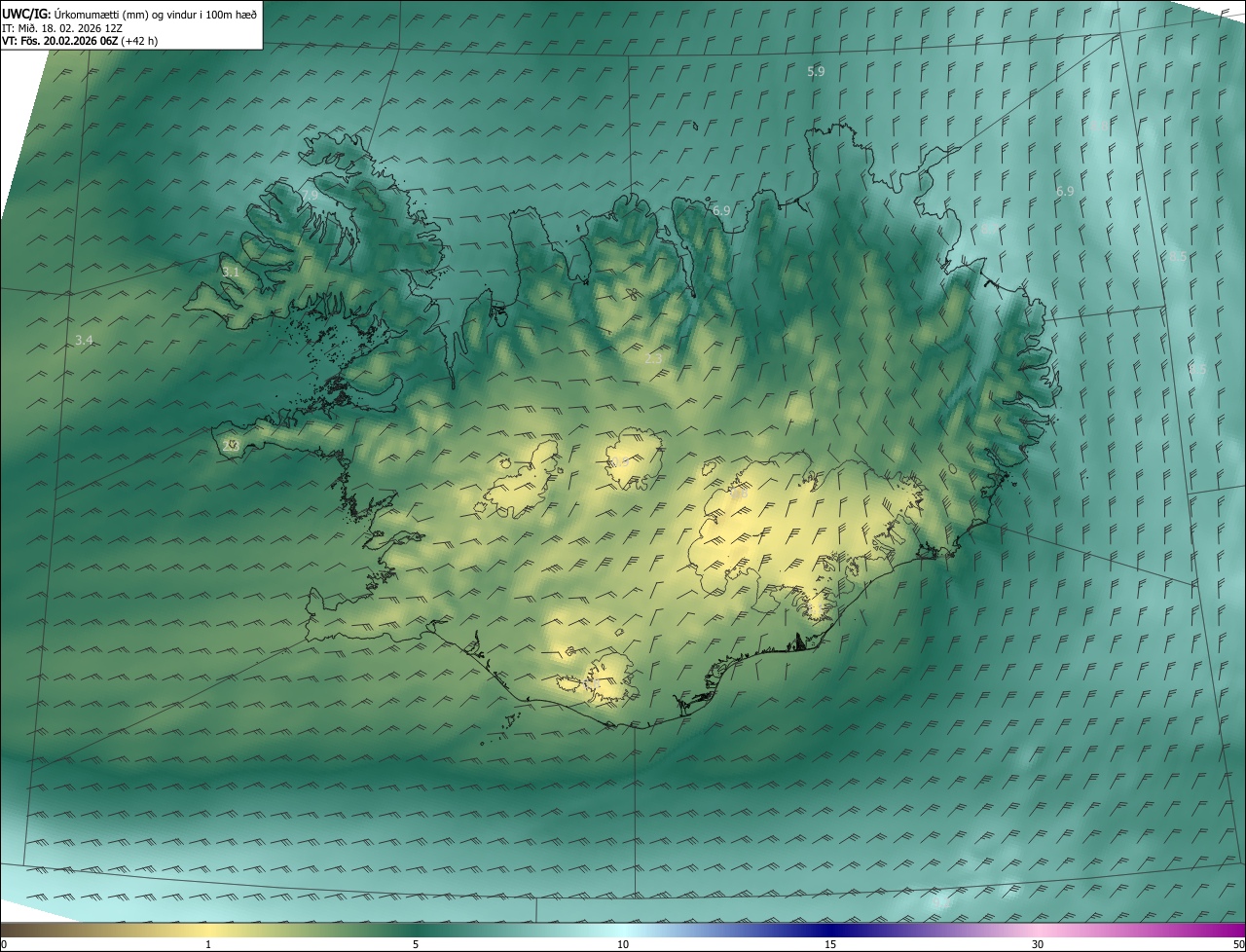This screenshot has height=952, width=1246.
Task: Click the '15' tick label on the color scale
Action: (830, 944)
